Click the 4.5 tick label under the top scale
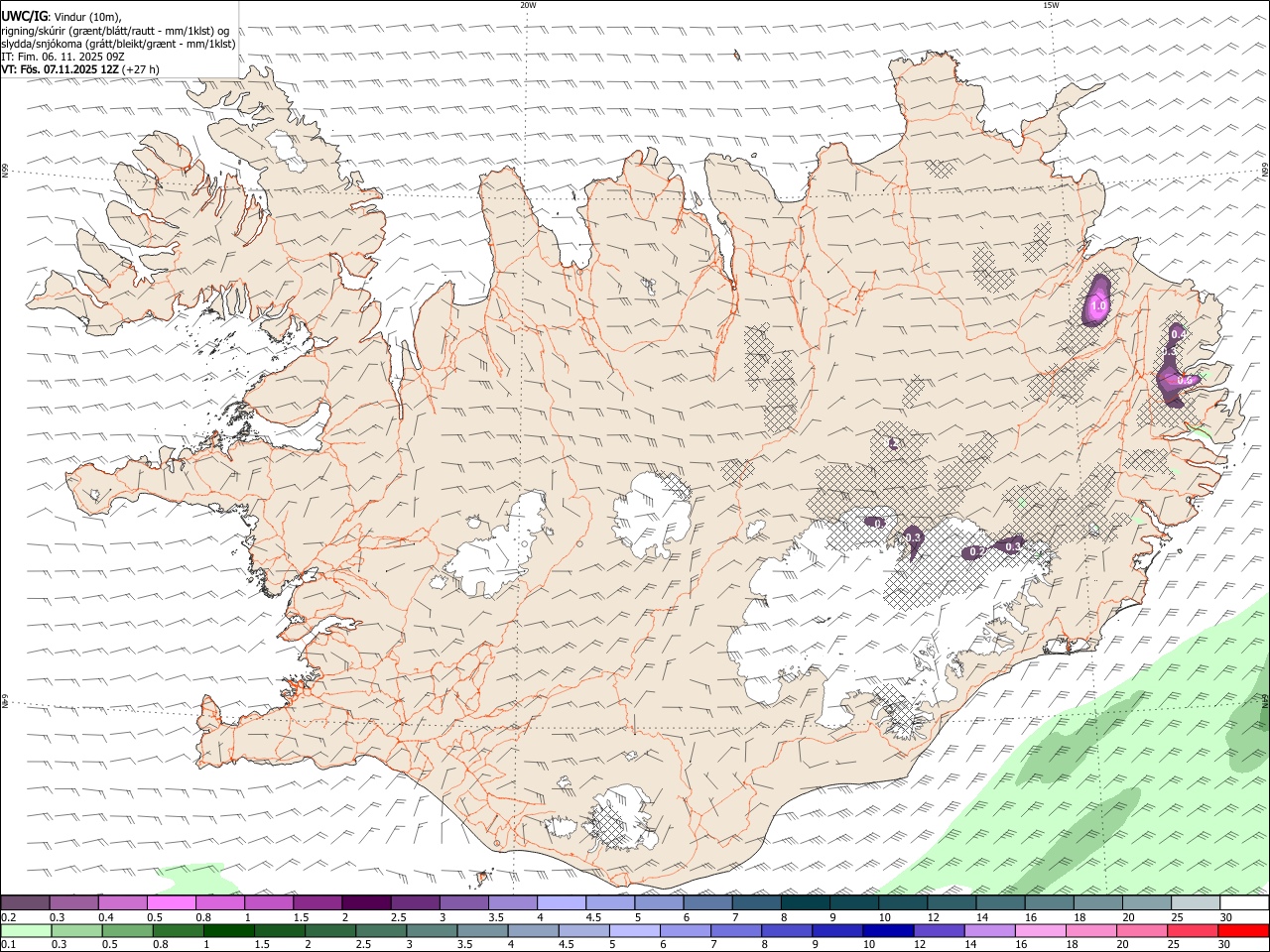Viewport: 1270px width, 952px height. pos(593,917)
